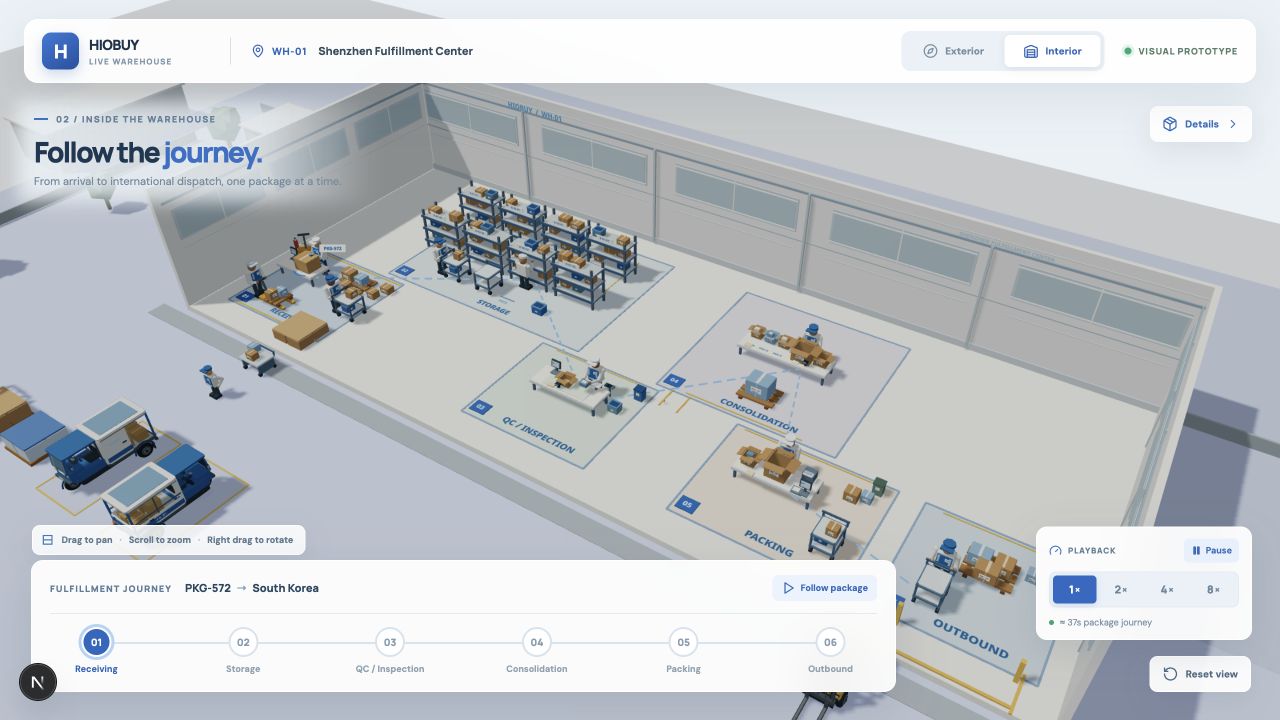The image size is (1280, 720).
Task: Click the cube icon in Details button
Action: (x=1170, y=124)
